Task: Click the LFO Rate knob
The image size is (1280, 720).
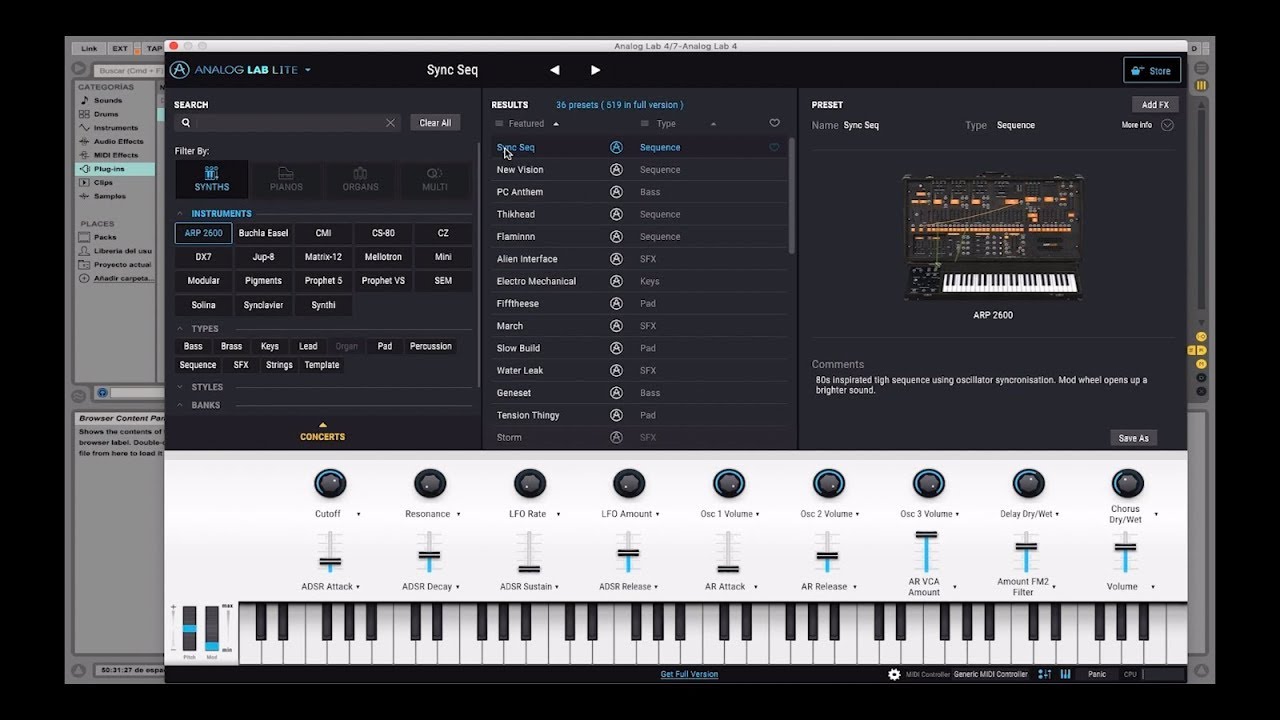Action: (529, 484)
